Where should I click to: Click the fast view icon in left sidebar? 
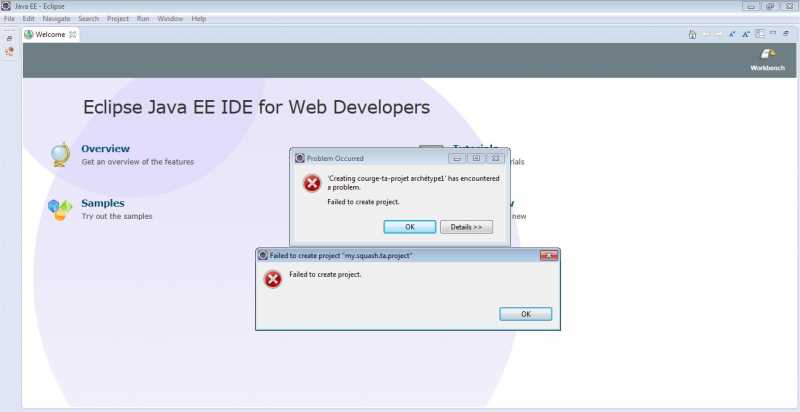click(x=9, y=50)
